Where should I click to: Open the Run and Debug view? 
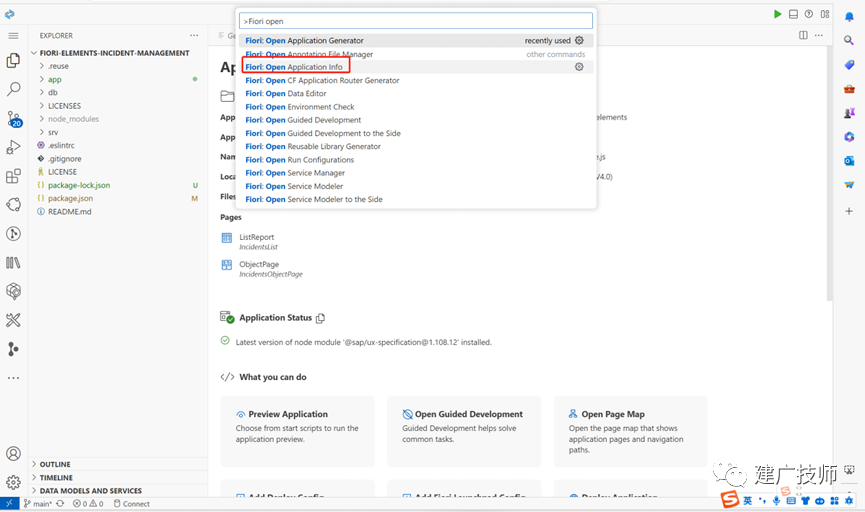click(x=13, y=147)
